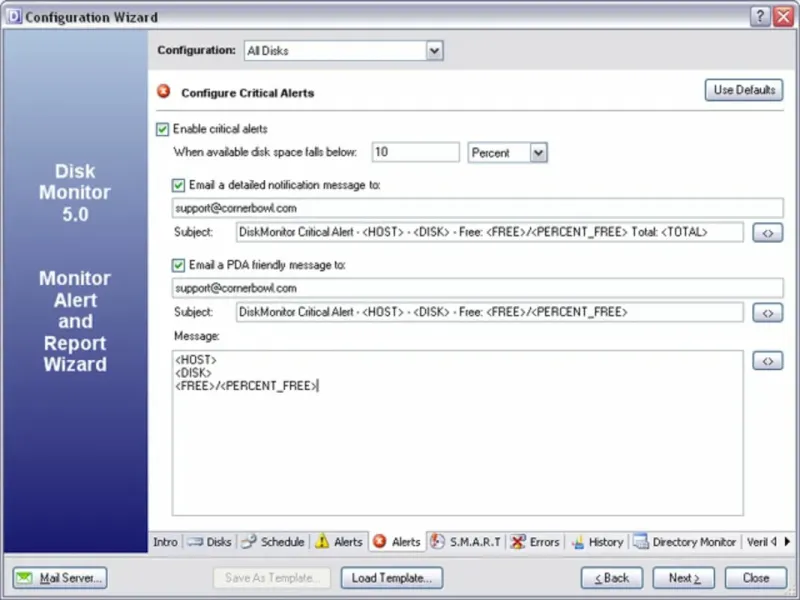
Task: Click the S.M.A.R.T tab icon
Action: tap(437, 541)
